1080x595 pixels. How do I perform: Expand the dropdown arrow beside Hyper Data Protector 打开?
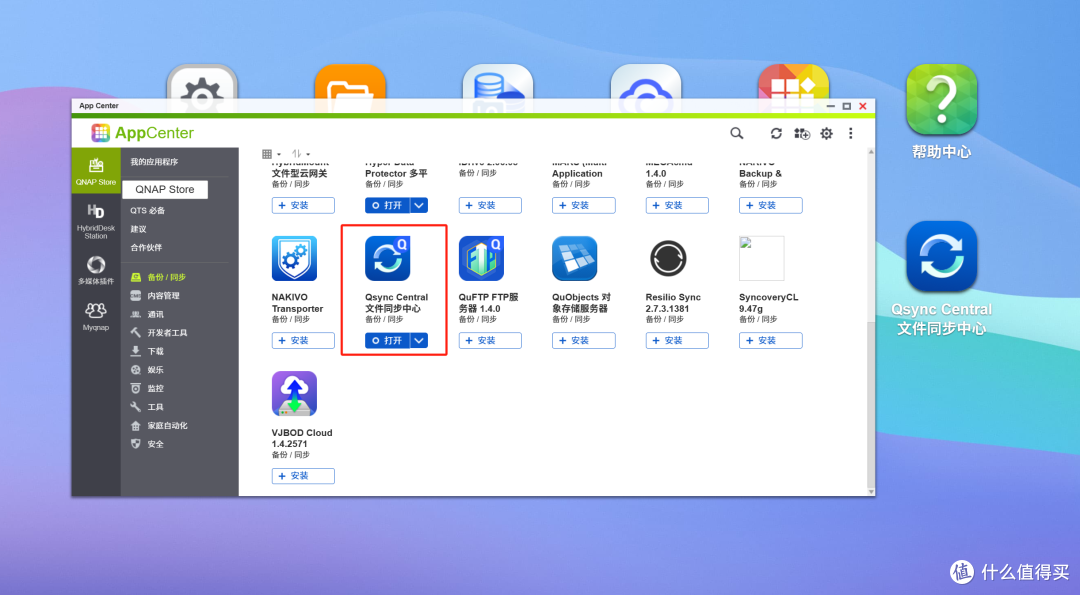coord(419,205)
